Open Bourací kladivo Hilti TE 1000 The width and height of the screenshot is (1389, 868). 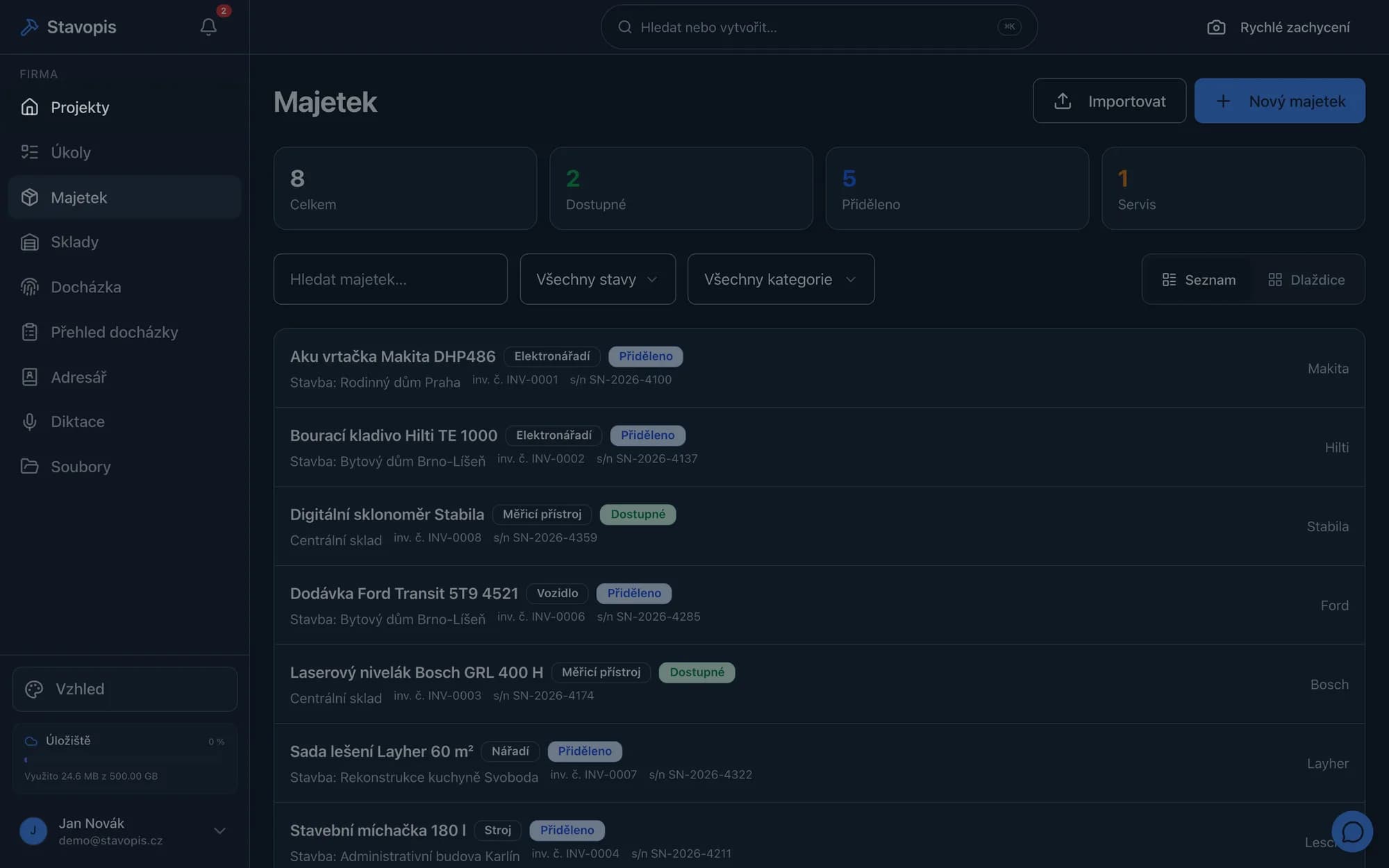[819, 447]
